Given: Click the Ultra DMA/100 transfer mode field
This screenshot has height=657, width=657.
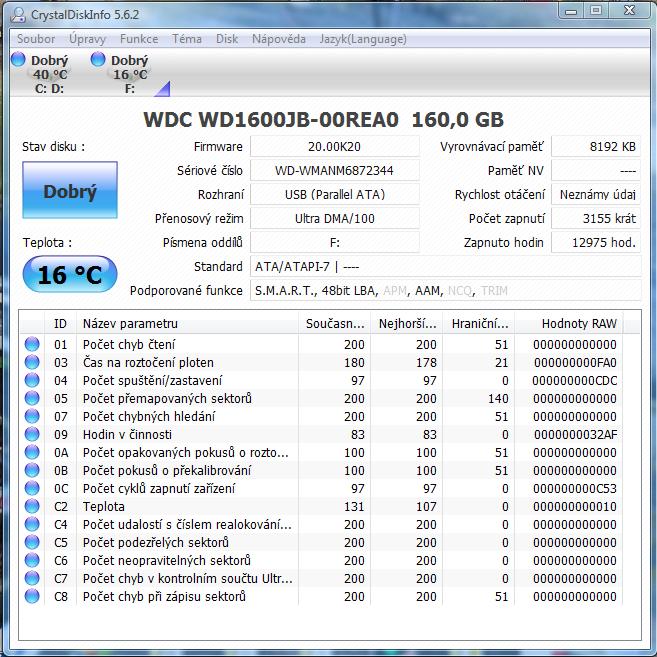Looking at the screenshot, I should click(x=334, y=218).
